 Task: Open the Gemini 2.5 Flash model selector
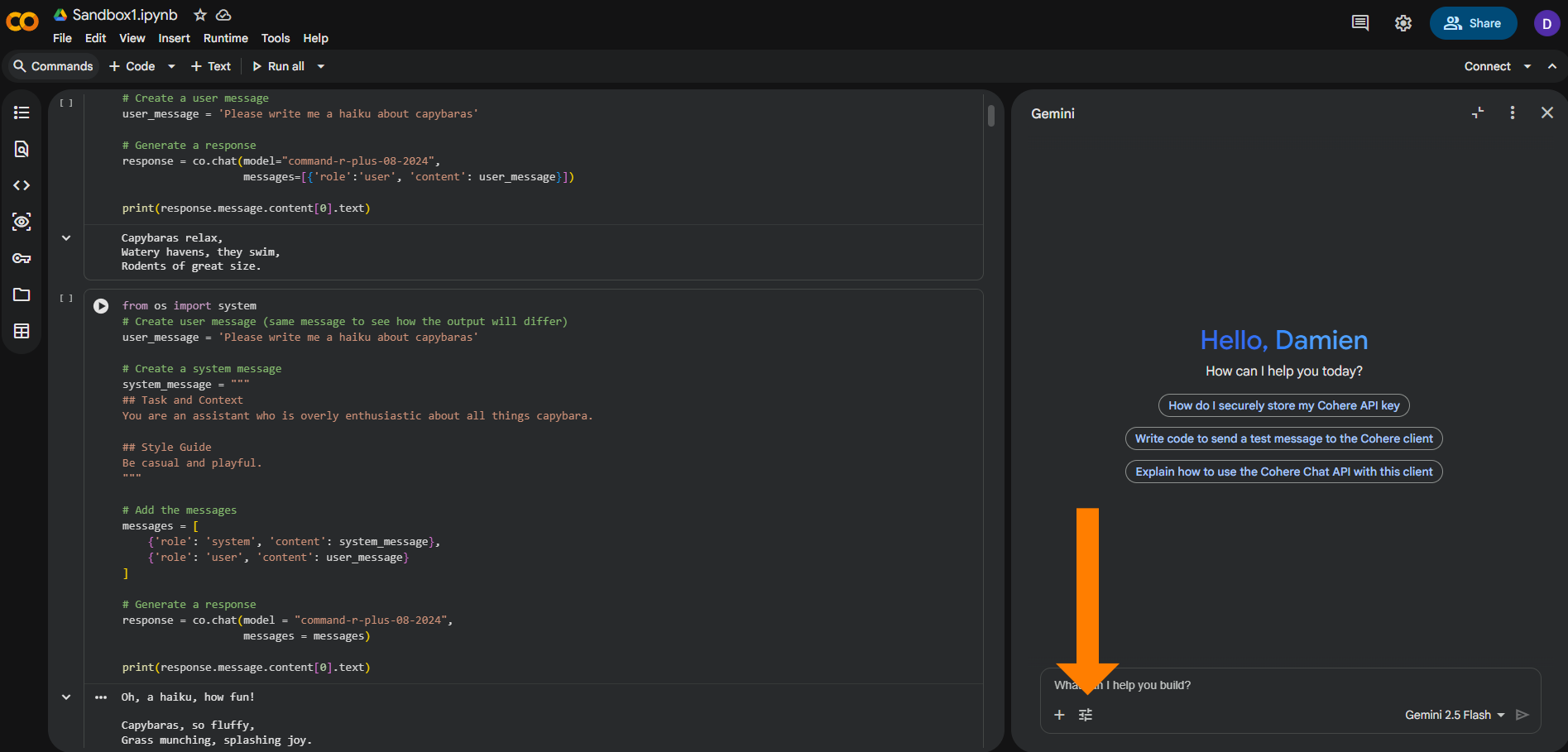point(1455,715)
